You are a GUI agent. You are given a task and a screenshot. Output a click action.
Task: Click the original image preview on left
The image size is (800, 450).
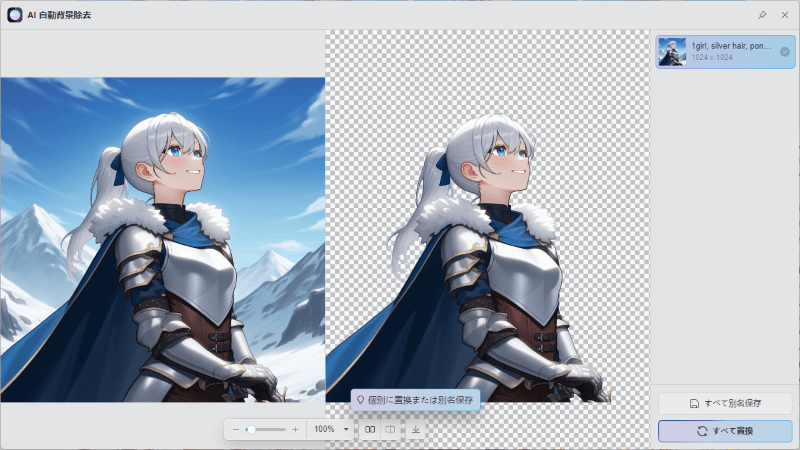[162, 240]
